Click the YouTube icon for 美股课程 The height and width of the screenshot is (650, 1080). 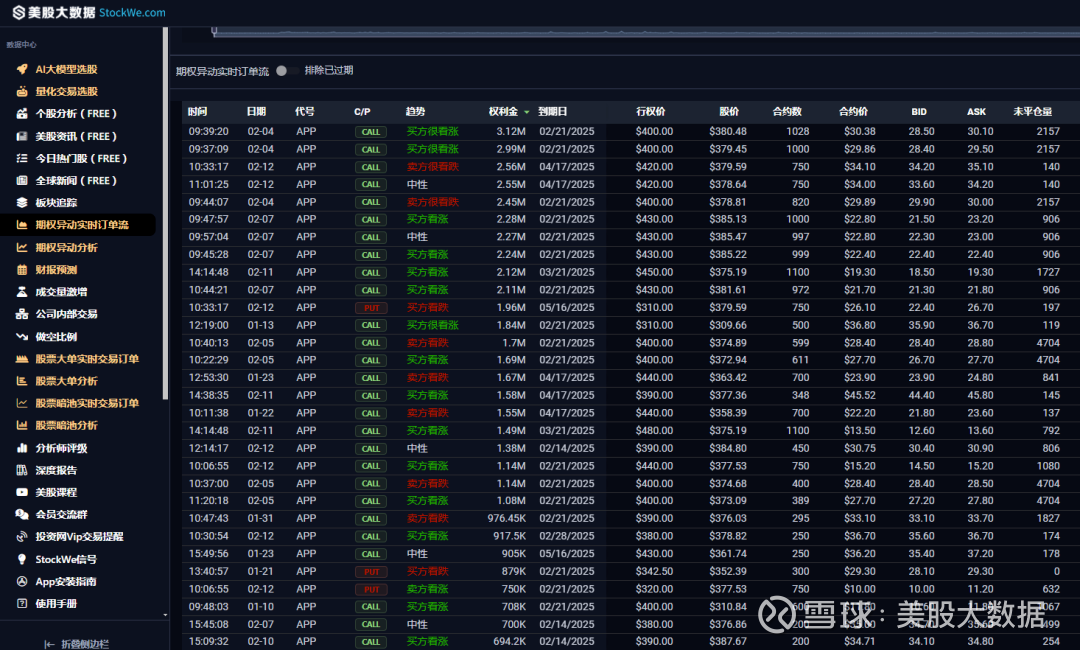(22, 492)
